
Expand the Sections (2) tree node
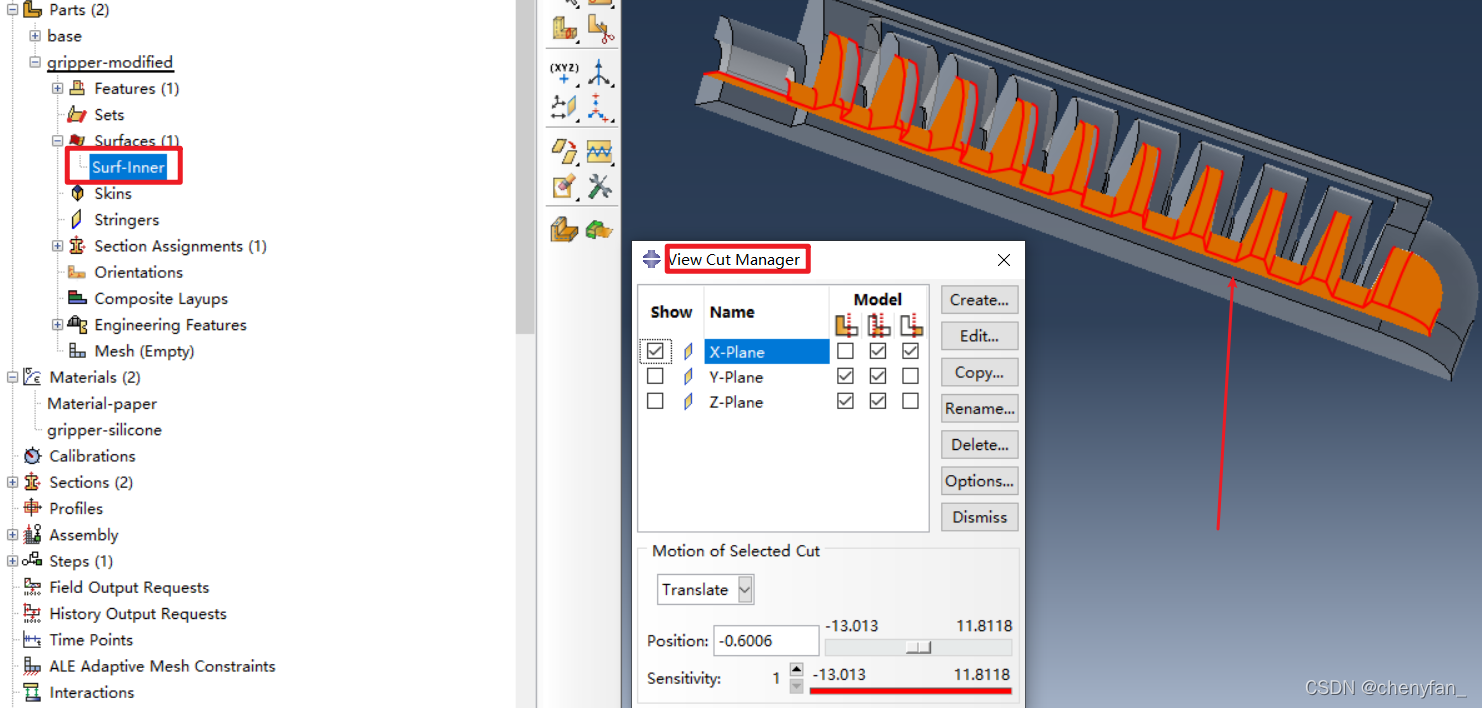coord(12,483)
